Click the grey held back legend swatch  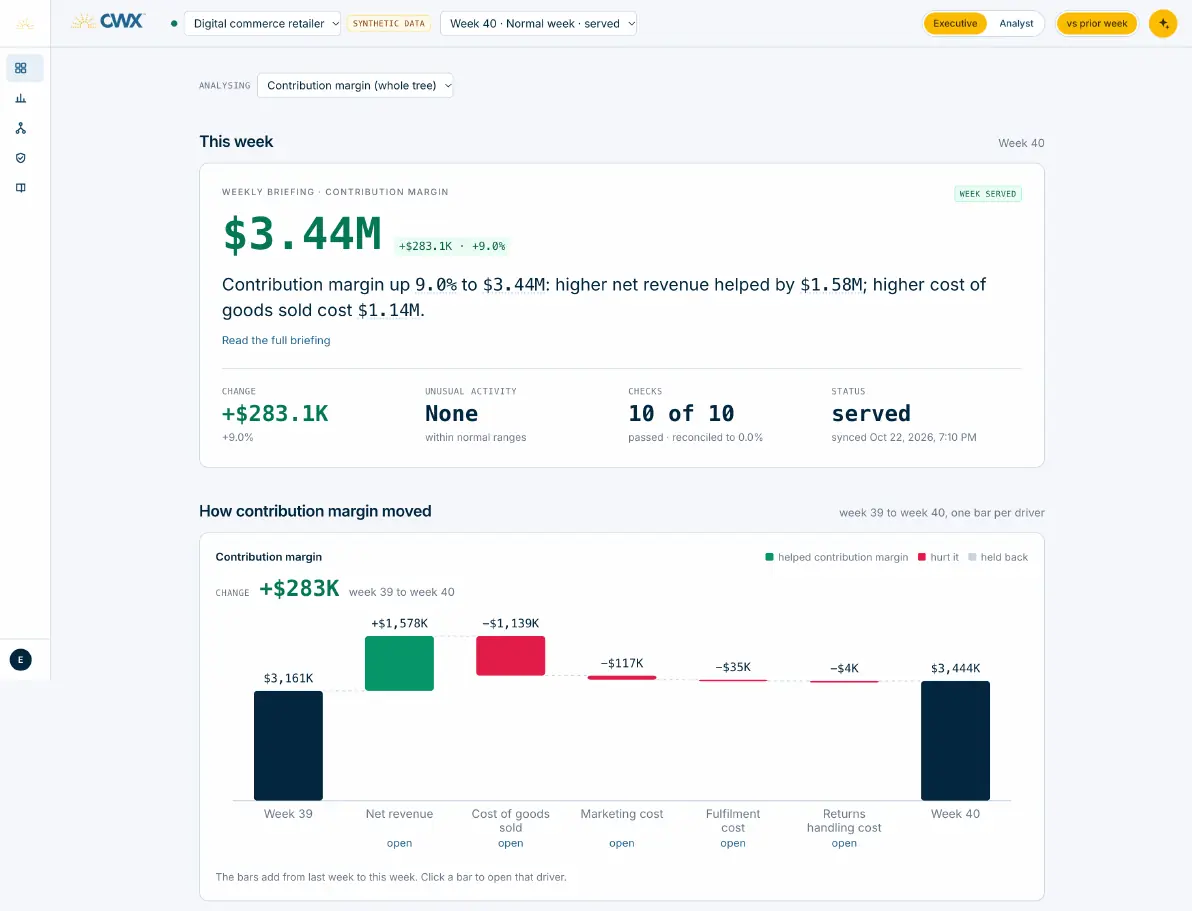click(x=972, y=557)
